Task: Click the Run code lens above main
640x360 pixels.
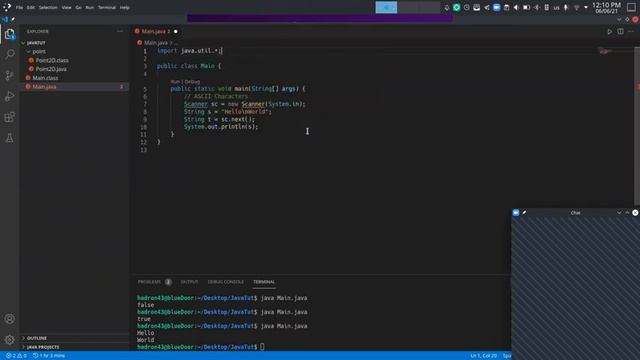Action: point(175,82)
